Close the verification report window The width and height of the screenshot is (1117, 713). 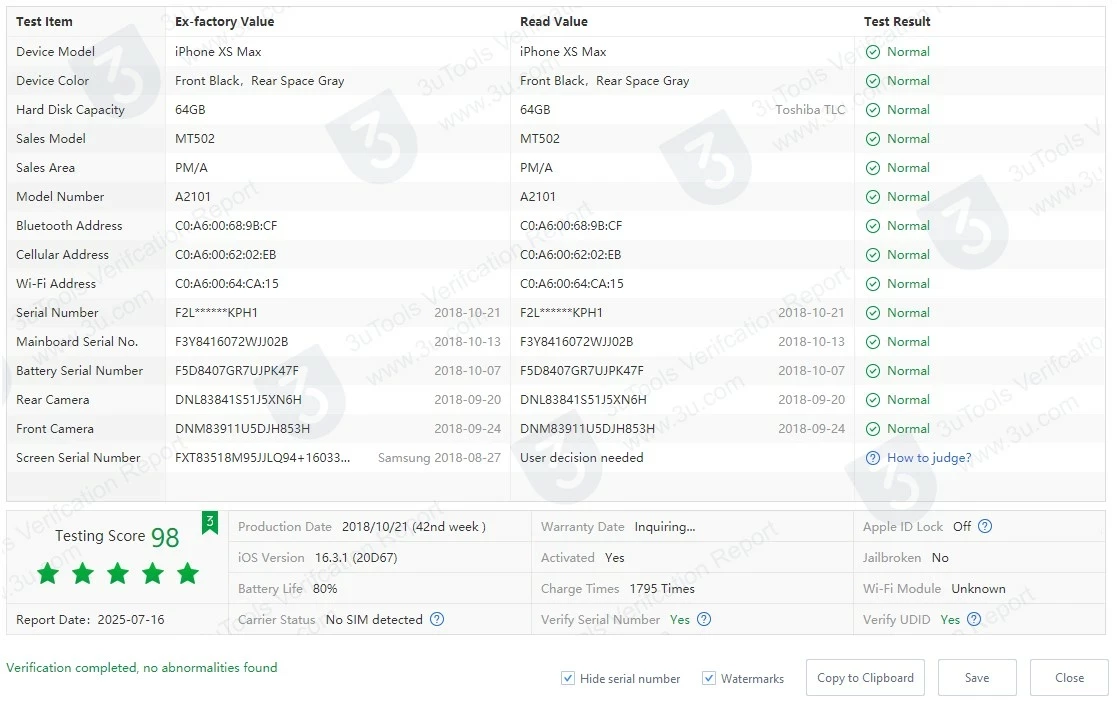tap(1069, 677)
